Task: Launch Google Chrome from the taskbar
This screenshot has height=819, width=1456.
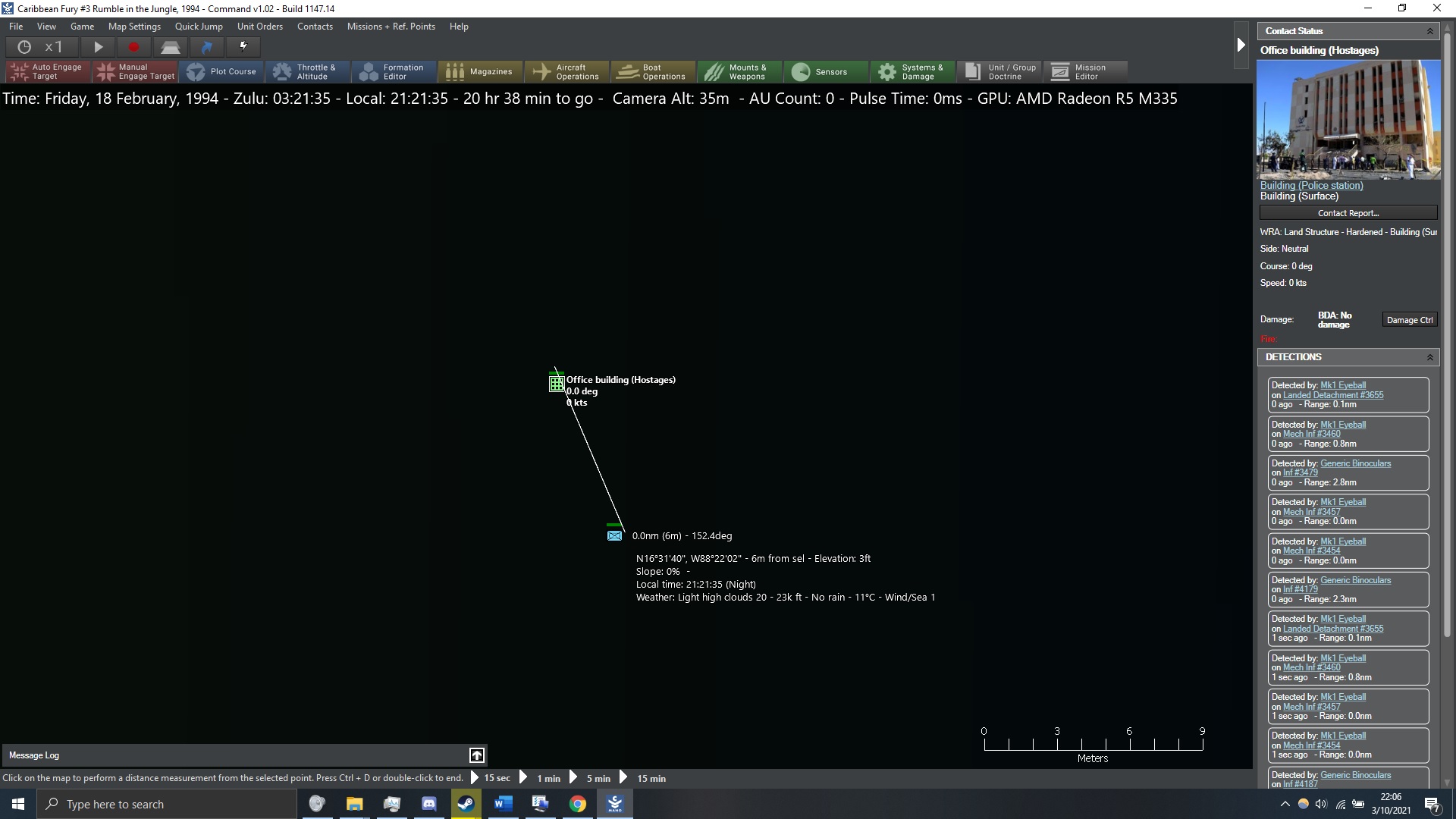Action: click(578, 803)
